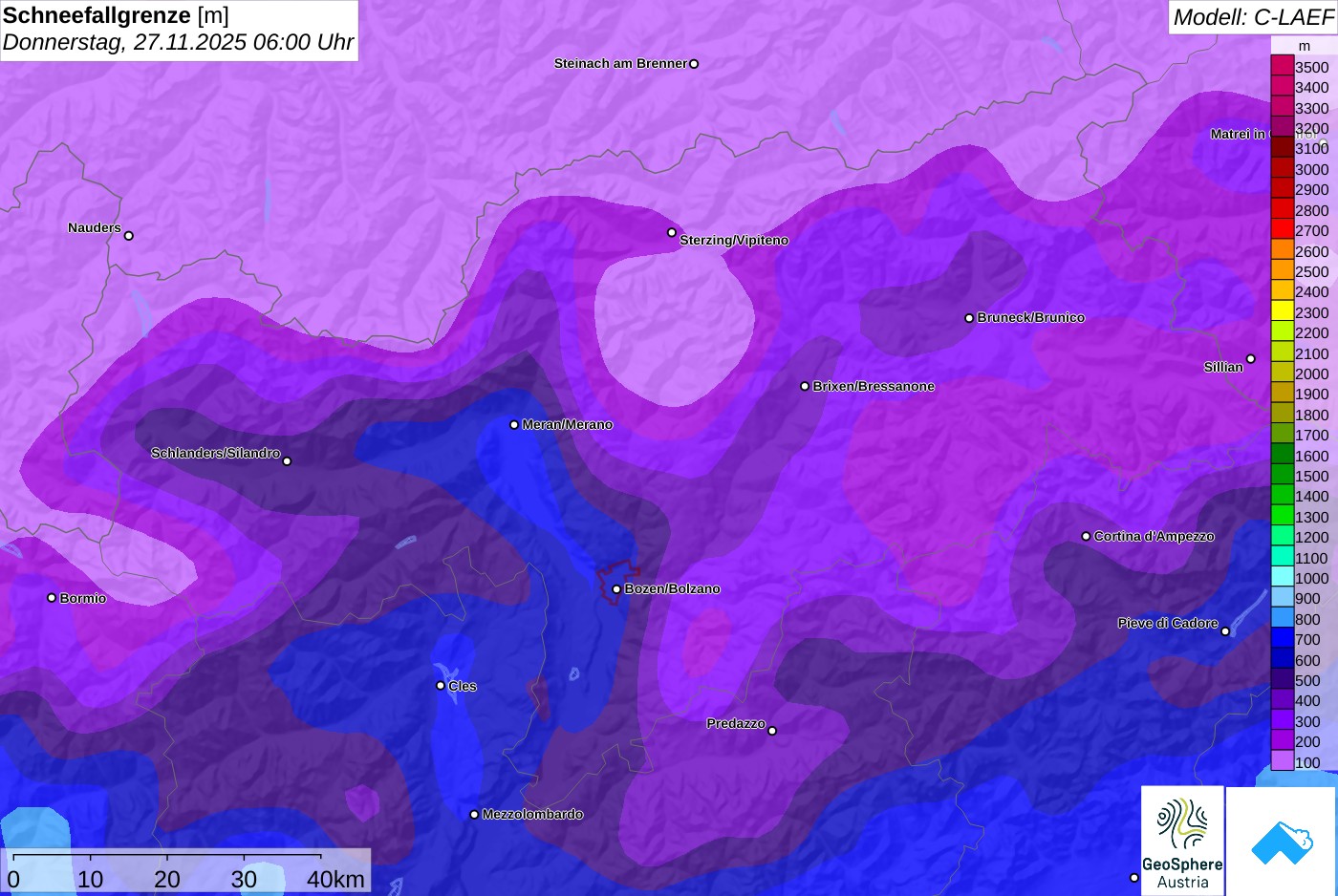Image resolution: width=1338 pixels, height=896 pixels.
Task: Click the Cortina d'Ampezzo marker dot
Action: [1086, 537]
